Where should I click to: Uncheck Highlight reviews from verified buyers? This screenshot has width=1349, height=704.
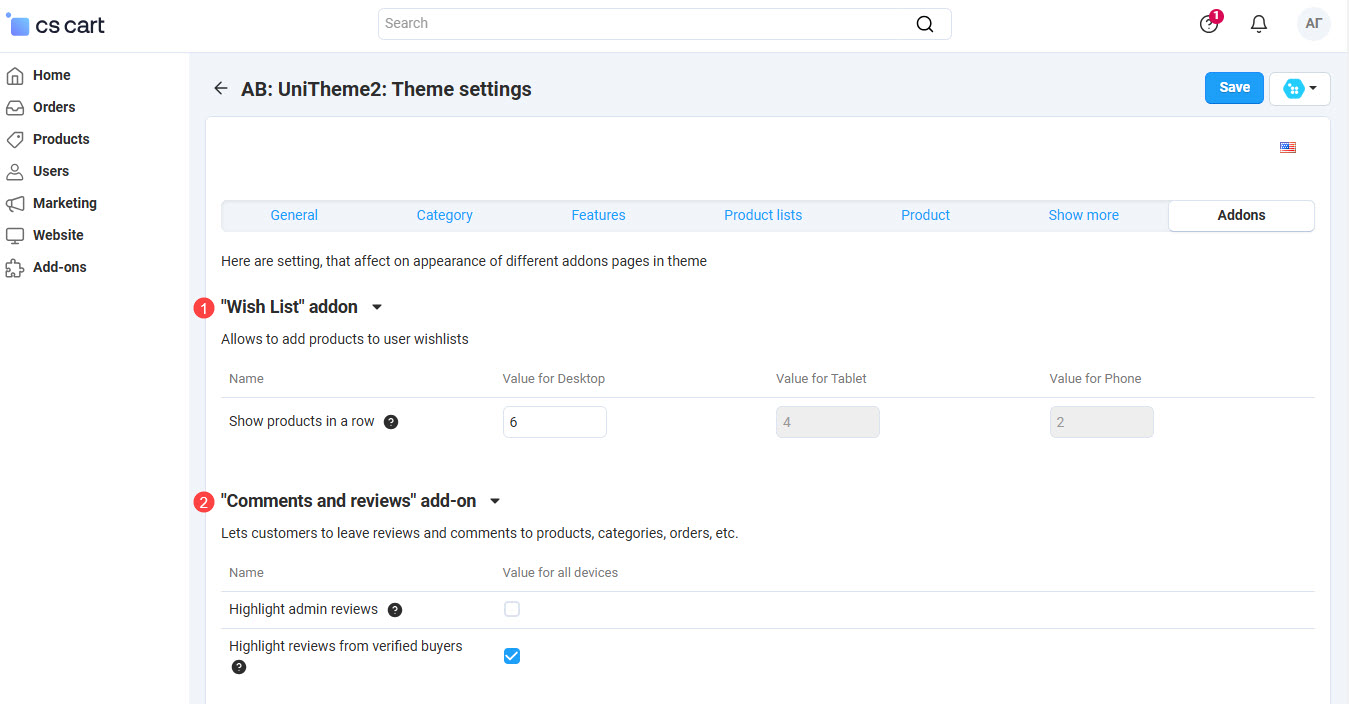click(512, 656)
